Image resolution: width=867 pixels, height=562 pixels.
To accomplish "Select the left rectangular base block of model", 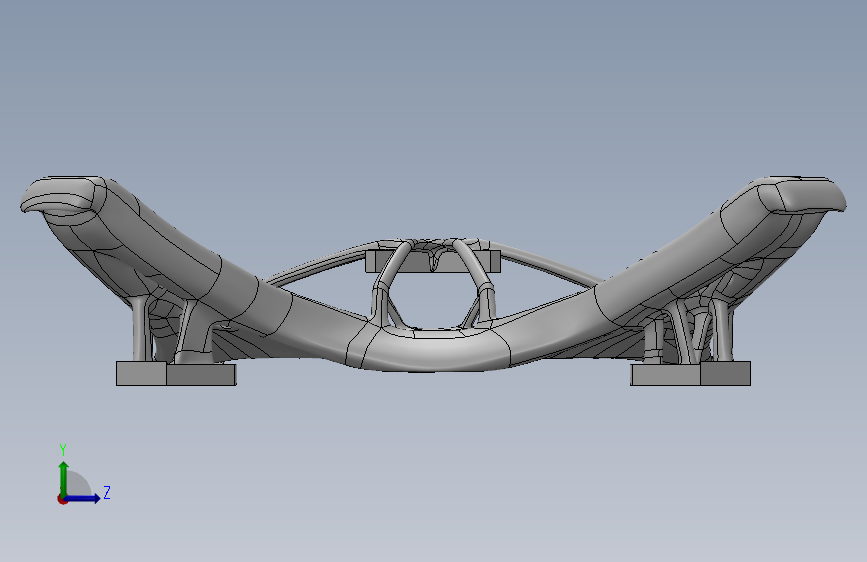I will pos(176,374).
